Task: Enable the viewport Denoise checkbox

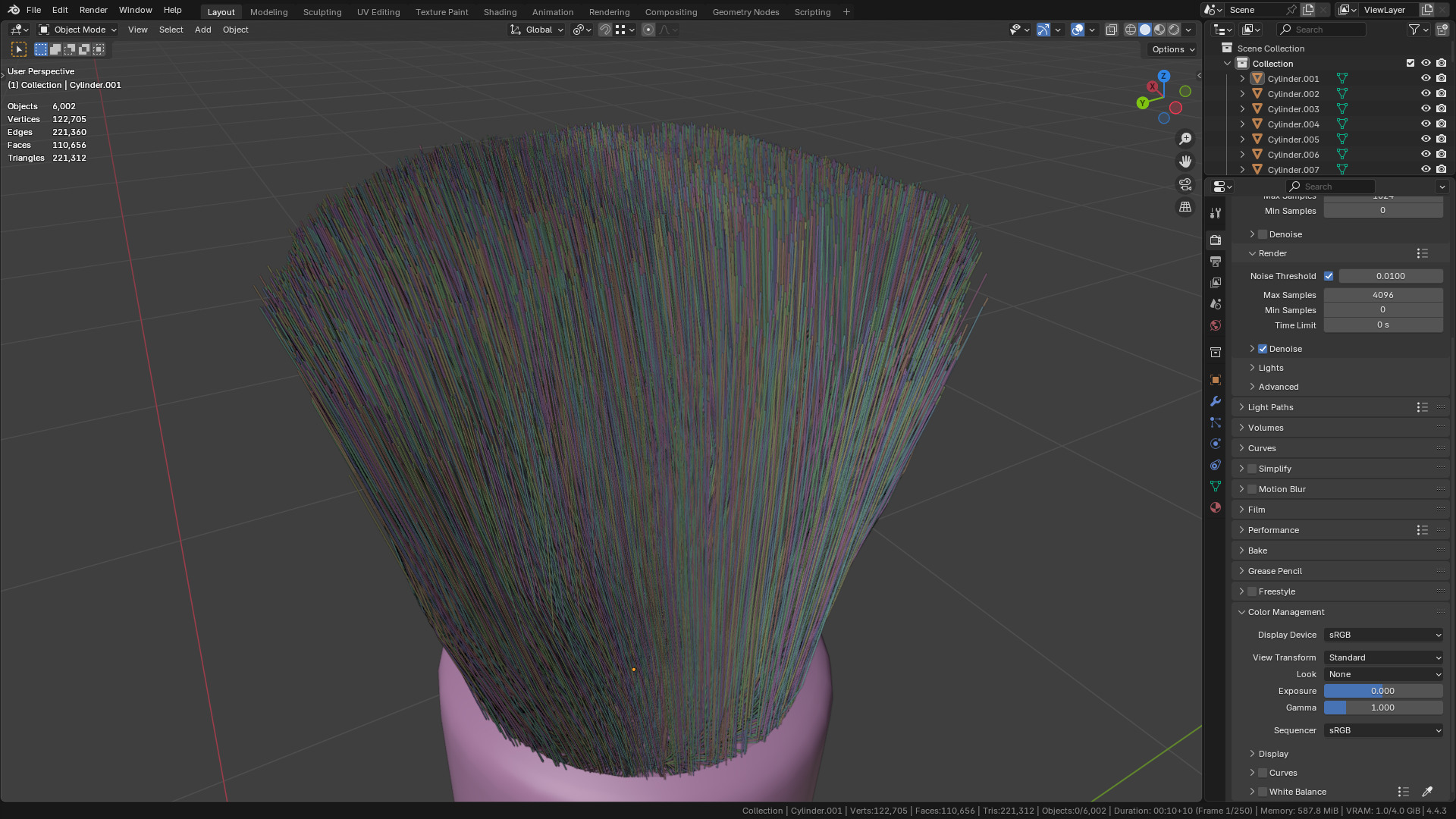Action: click(x=1263, y=234)
